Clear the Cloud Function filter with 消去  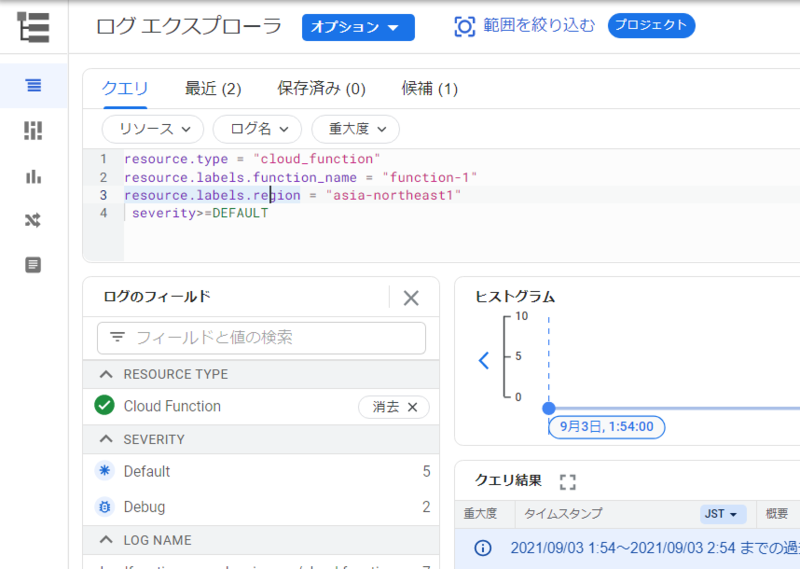(x=394, y=407)
